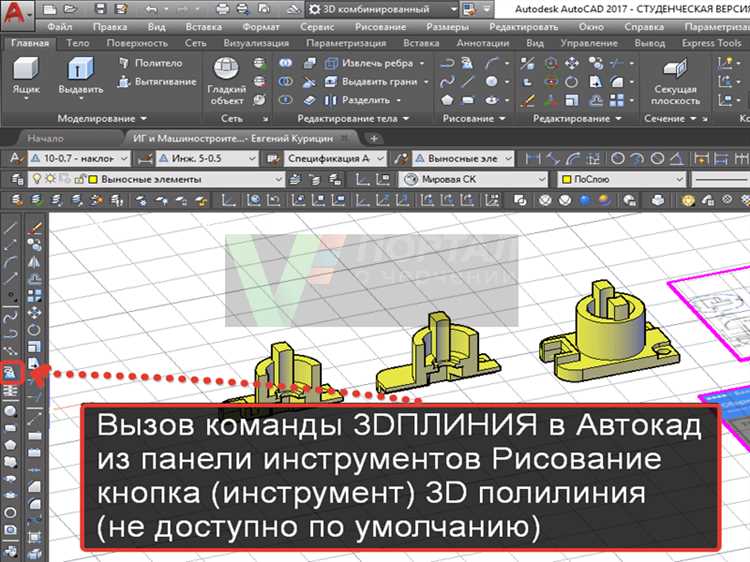Screen dimensions: 750x562
Task: Click the text style icon left of 10-0.7
Action: (16, 158)
